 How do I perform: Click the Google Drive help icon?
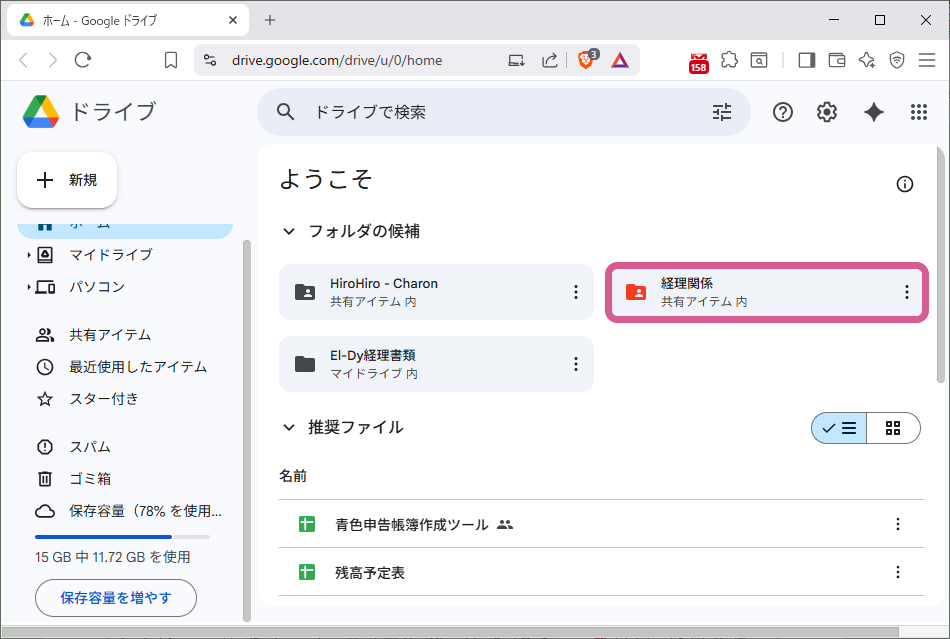click(782, 112)
